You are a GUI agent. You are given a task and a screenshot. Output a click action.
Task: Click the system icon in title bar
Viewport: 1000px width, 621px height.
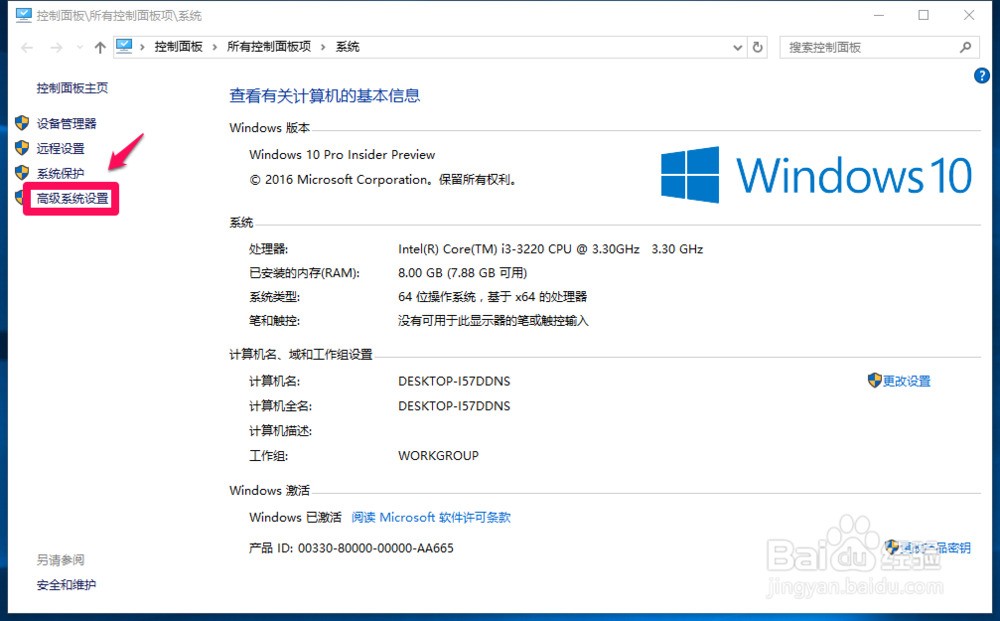(24, 15)
